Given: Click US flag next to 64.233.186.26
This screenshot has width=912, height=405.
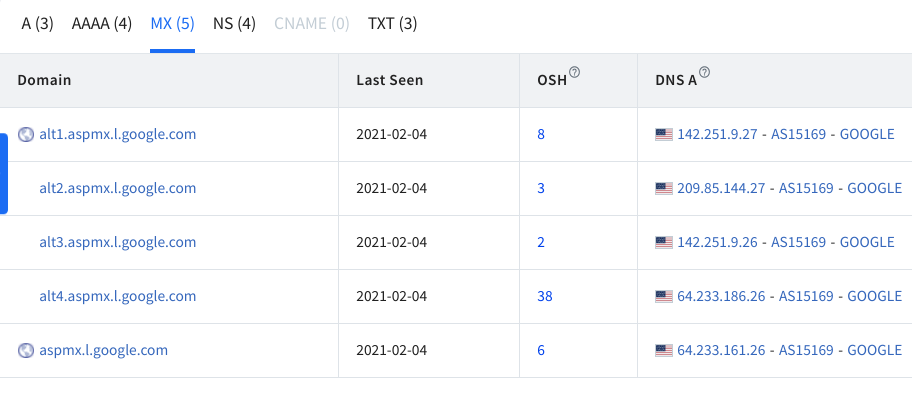Looking at the screenshot, I should click(664, 296).
